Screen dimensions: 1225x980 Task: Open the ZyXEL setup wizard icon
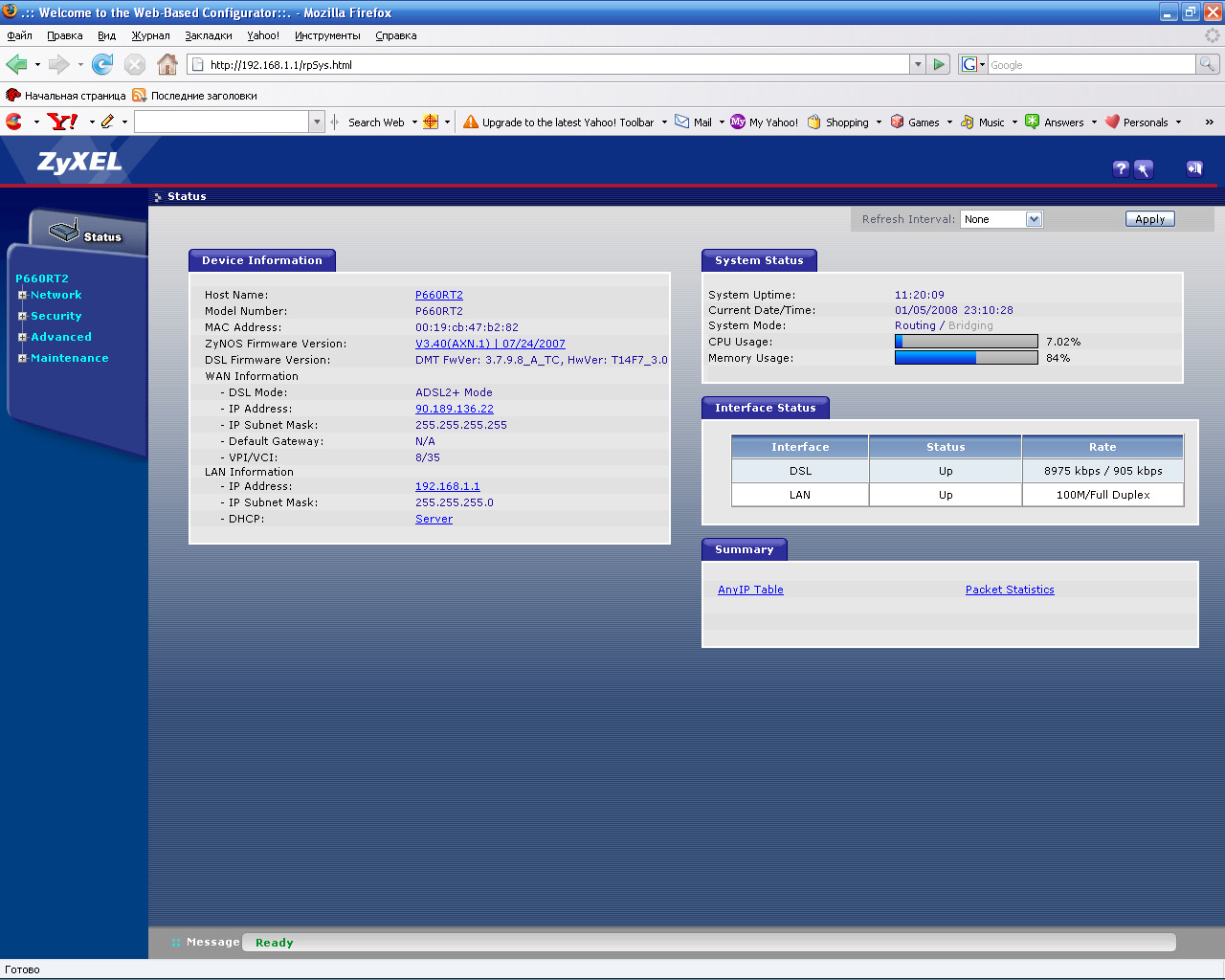coord(1144,168)
